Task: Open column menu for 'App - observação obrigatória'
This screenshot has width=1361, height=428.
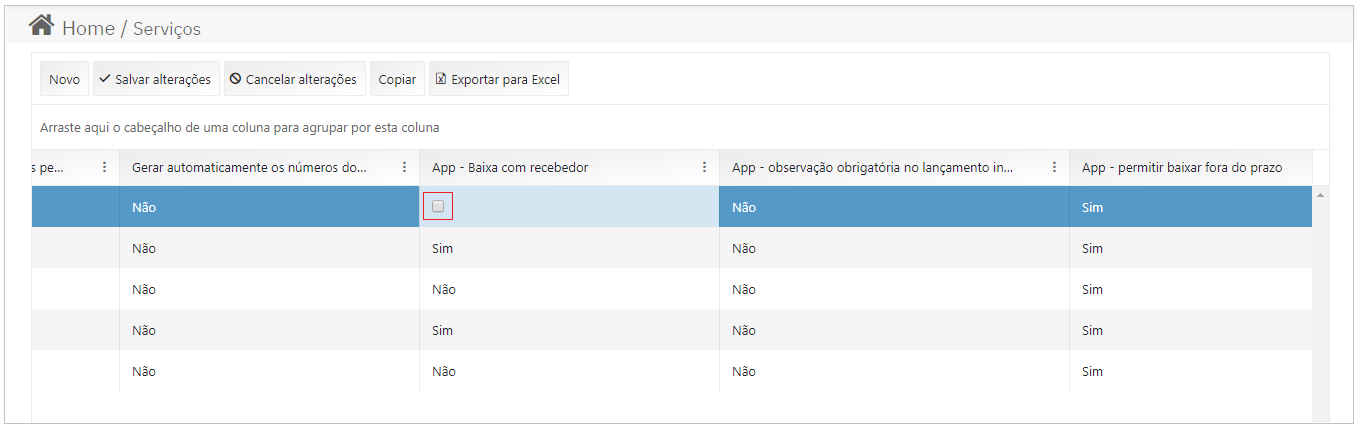Action: 1054,167
